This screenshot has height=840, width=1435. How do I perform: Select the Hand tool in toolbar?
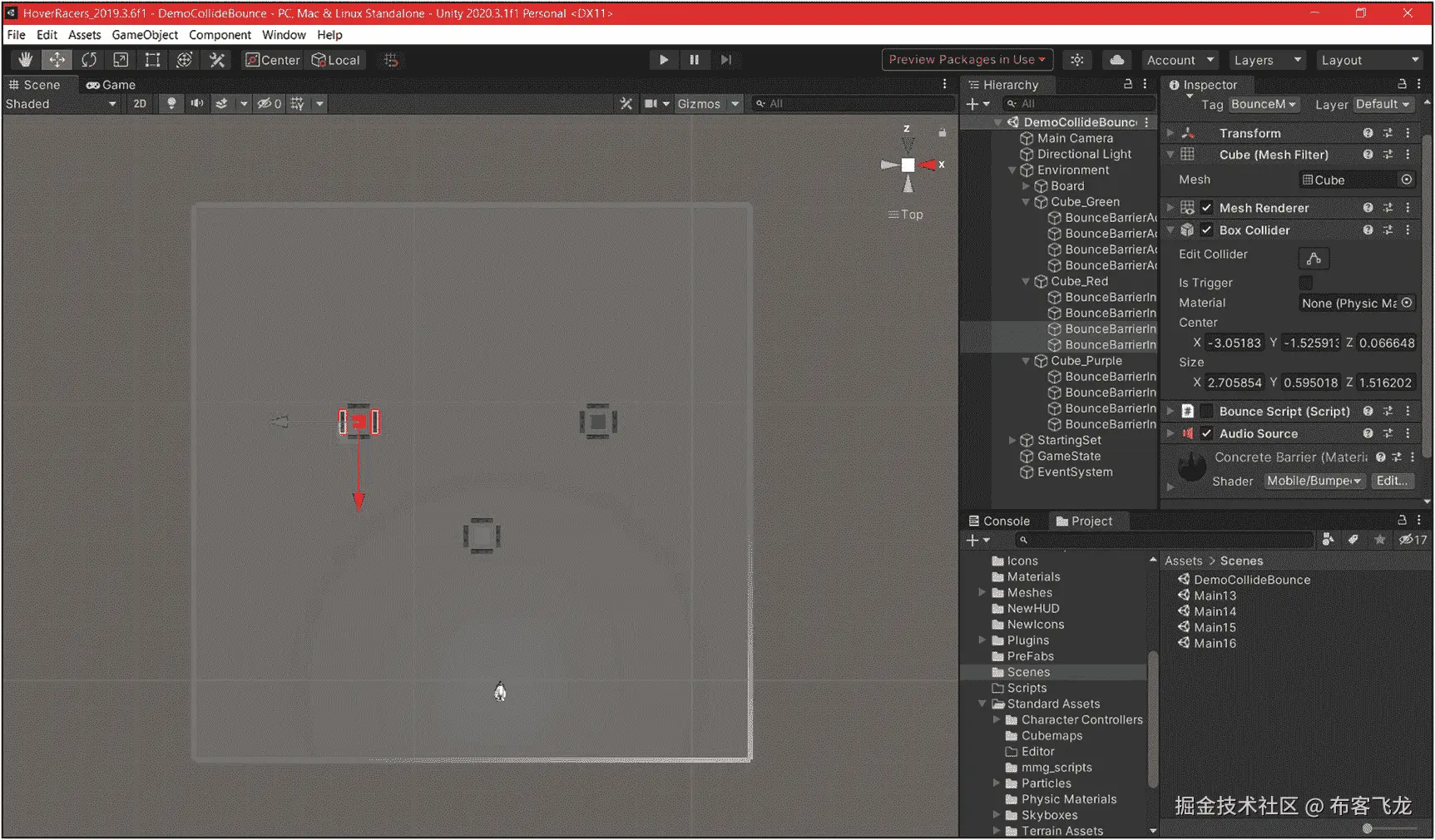(26, 60)
